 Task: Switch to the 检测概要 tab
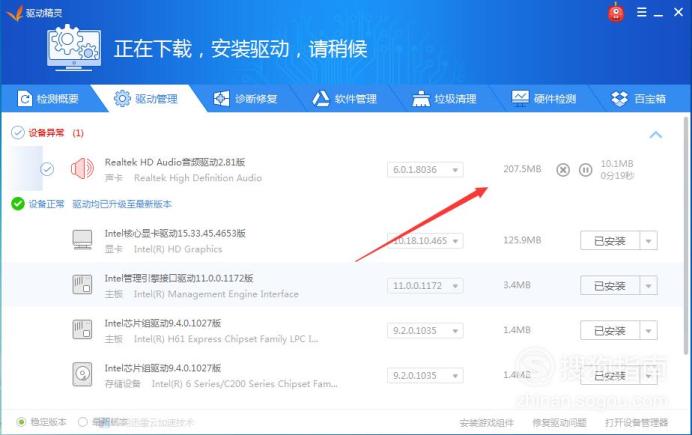click(x=49, y=99)
